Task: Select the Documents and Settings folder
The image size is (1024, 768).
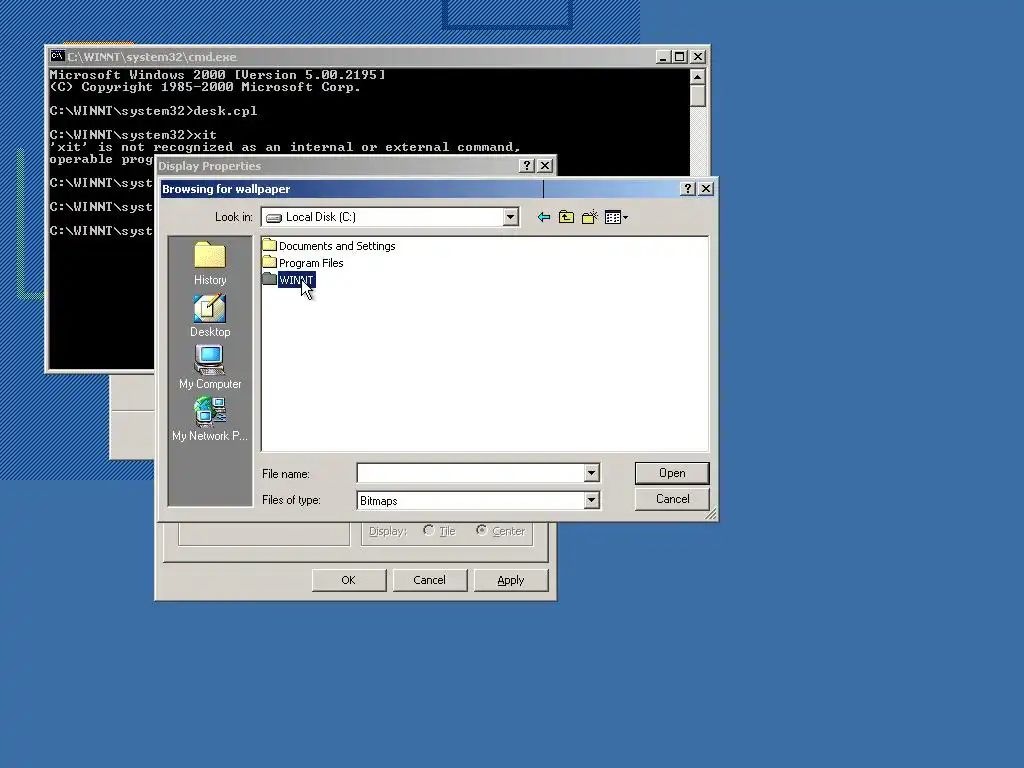Action: [328, 246]
